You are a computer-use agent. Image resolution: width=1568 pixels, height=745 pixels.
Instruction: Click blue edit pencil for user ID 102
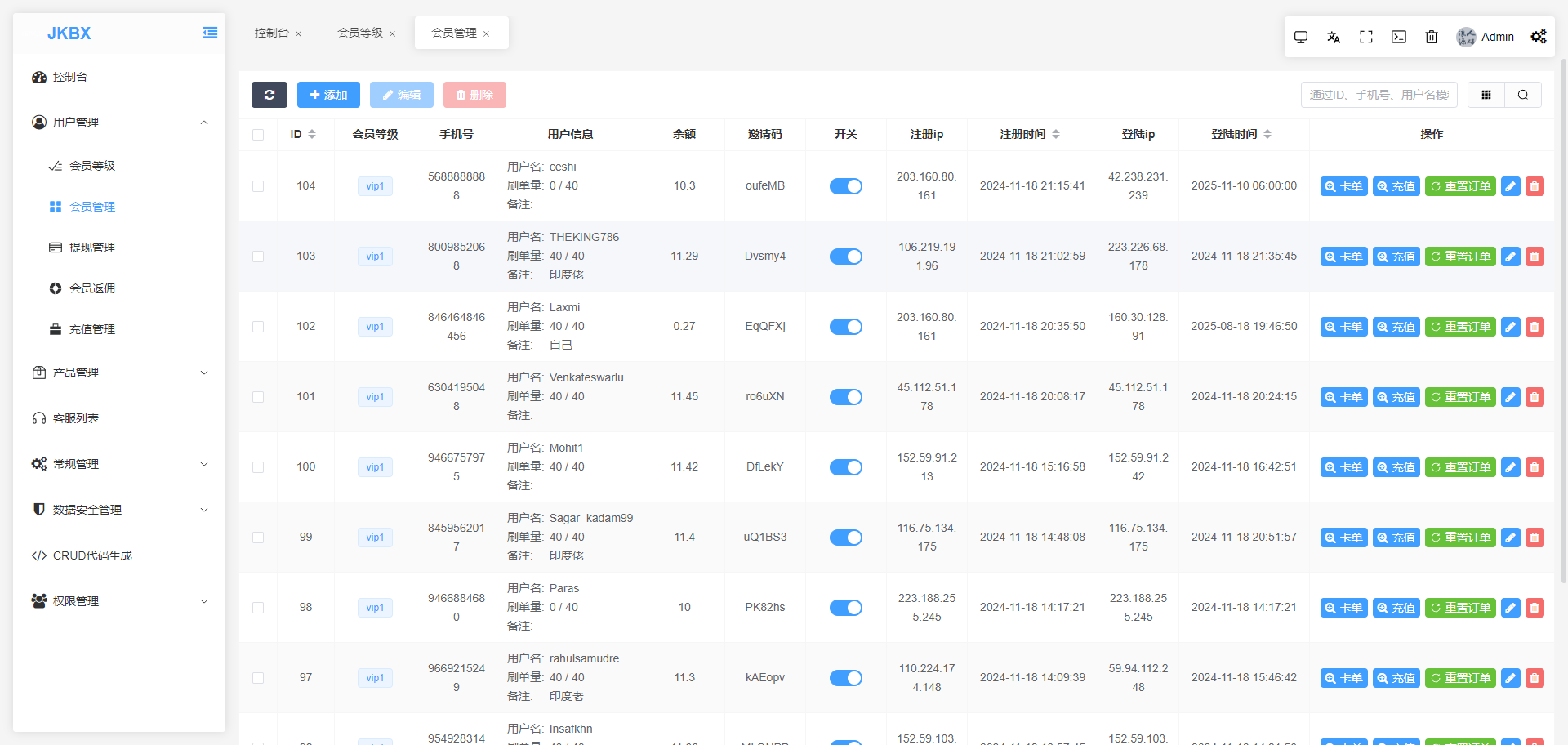[x=1511, y=327]
